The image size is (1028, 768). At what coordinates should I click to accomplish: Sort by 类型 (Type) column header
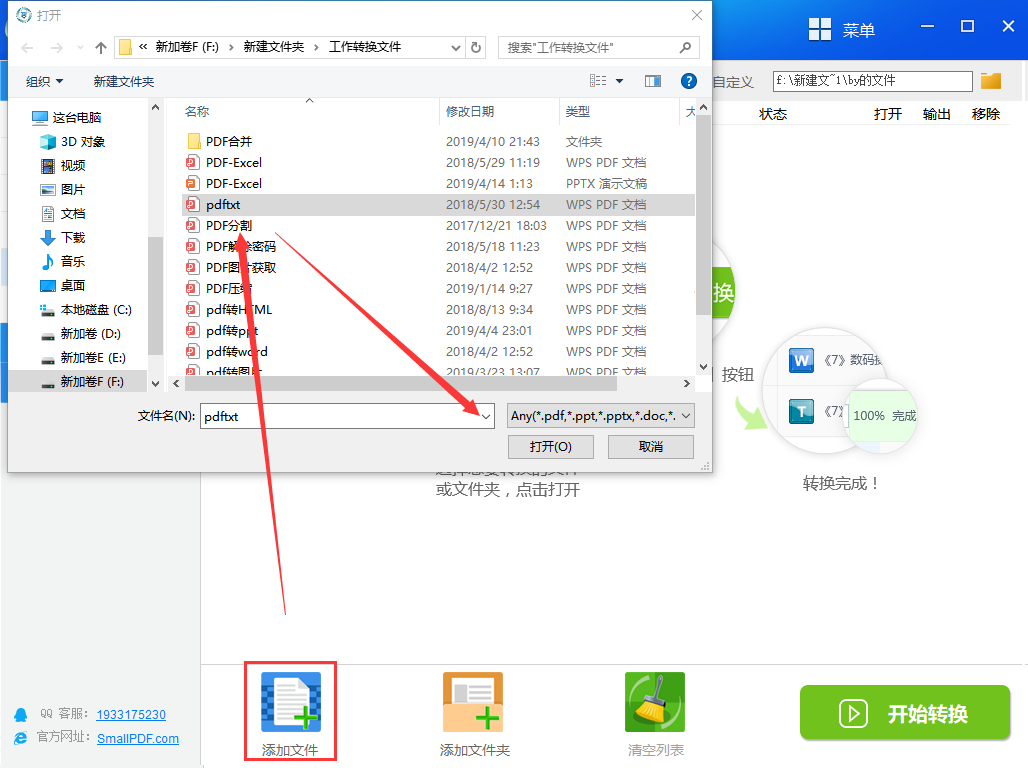pos(578,111)
